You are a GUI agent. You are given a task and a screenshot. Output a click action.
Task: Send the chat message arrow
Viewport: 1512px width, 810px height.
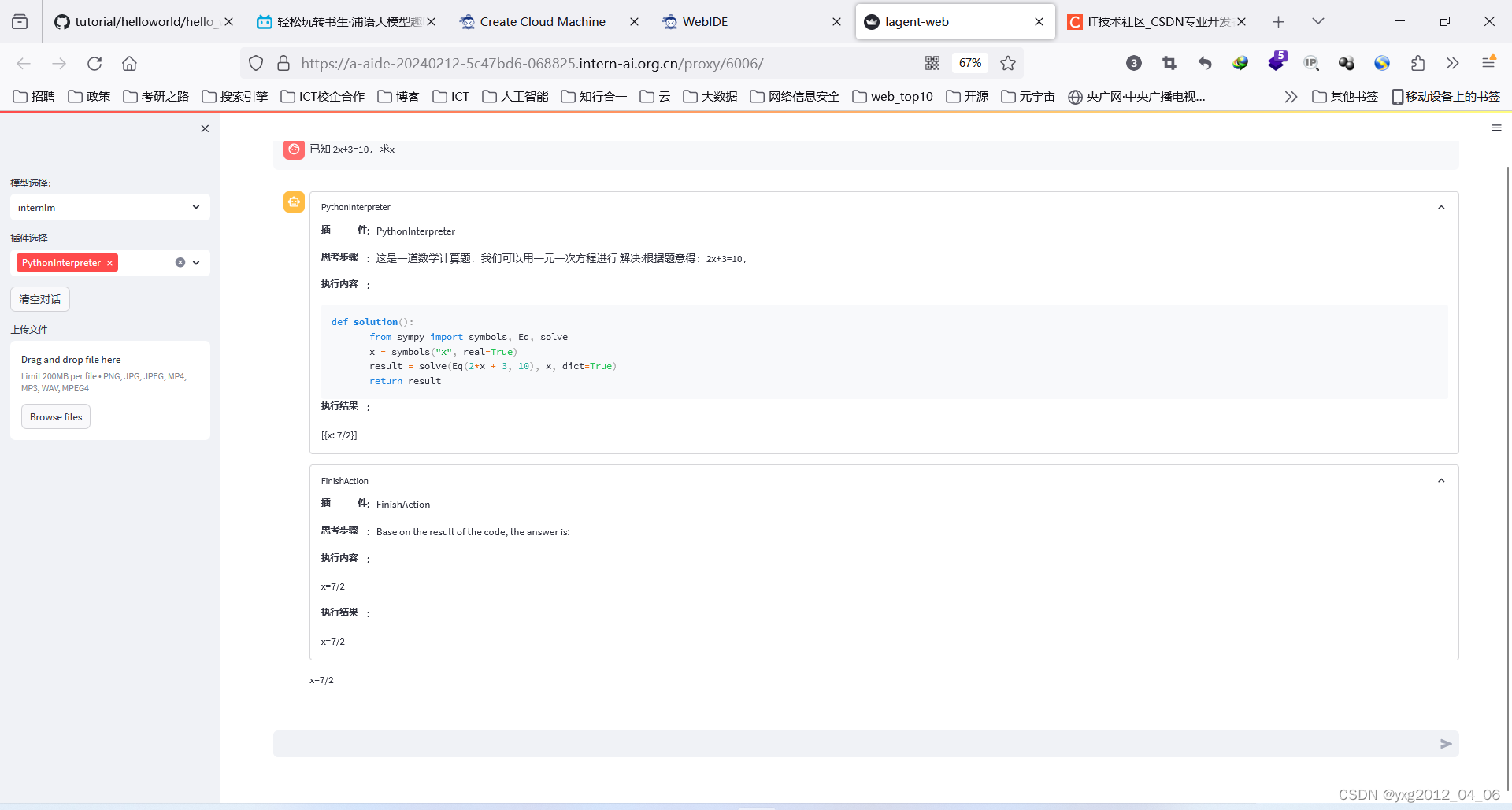click(x=1446, y=744)
